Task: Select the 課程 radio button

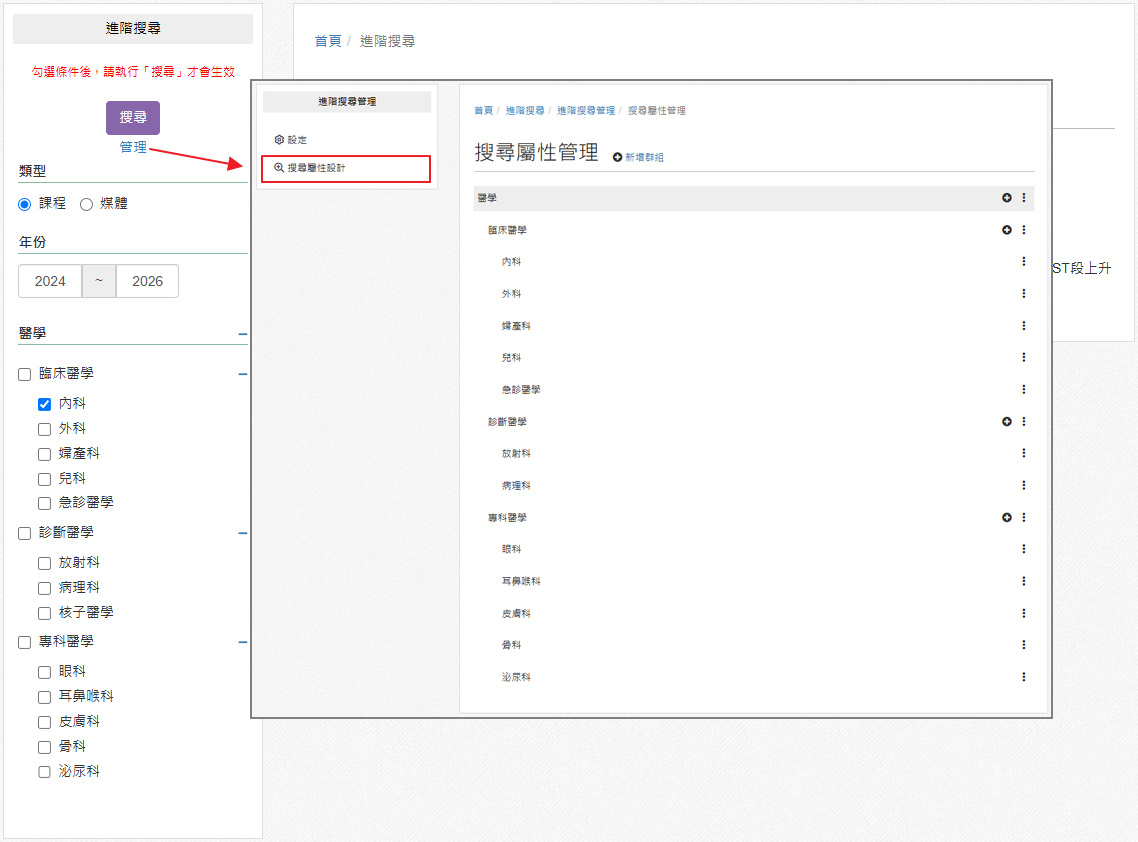Action: coord(25,205)
